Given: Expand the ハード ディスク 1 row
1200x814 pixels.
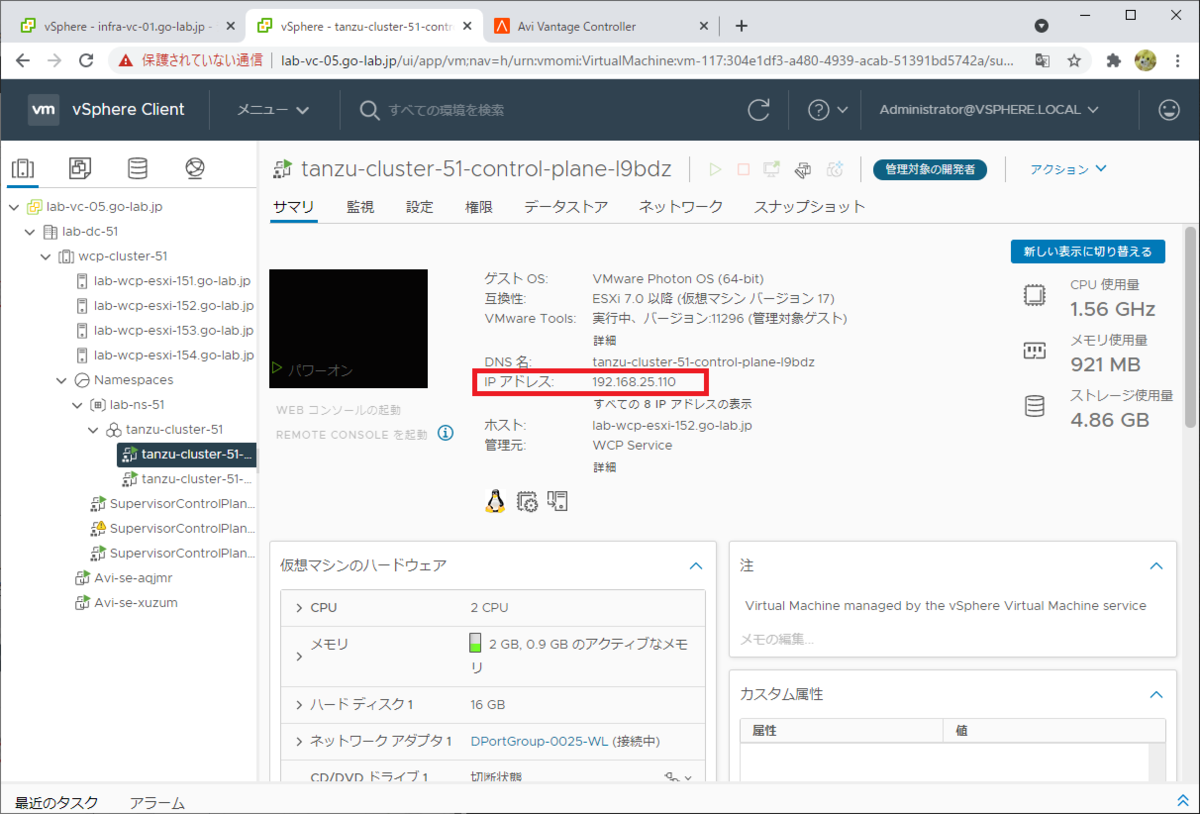Looking at the screenshot, I should [x=298, y=705].
